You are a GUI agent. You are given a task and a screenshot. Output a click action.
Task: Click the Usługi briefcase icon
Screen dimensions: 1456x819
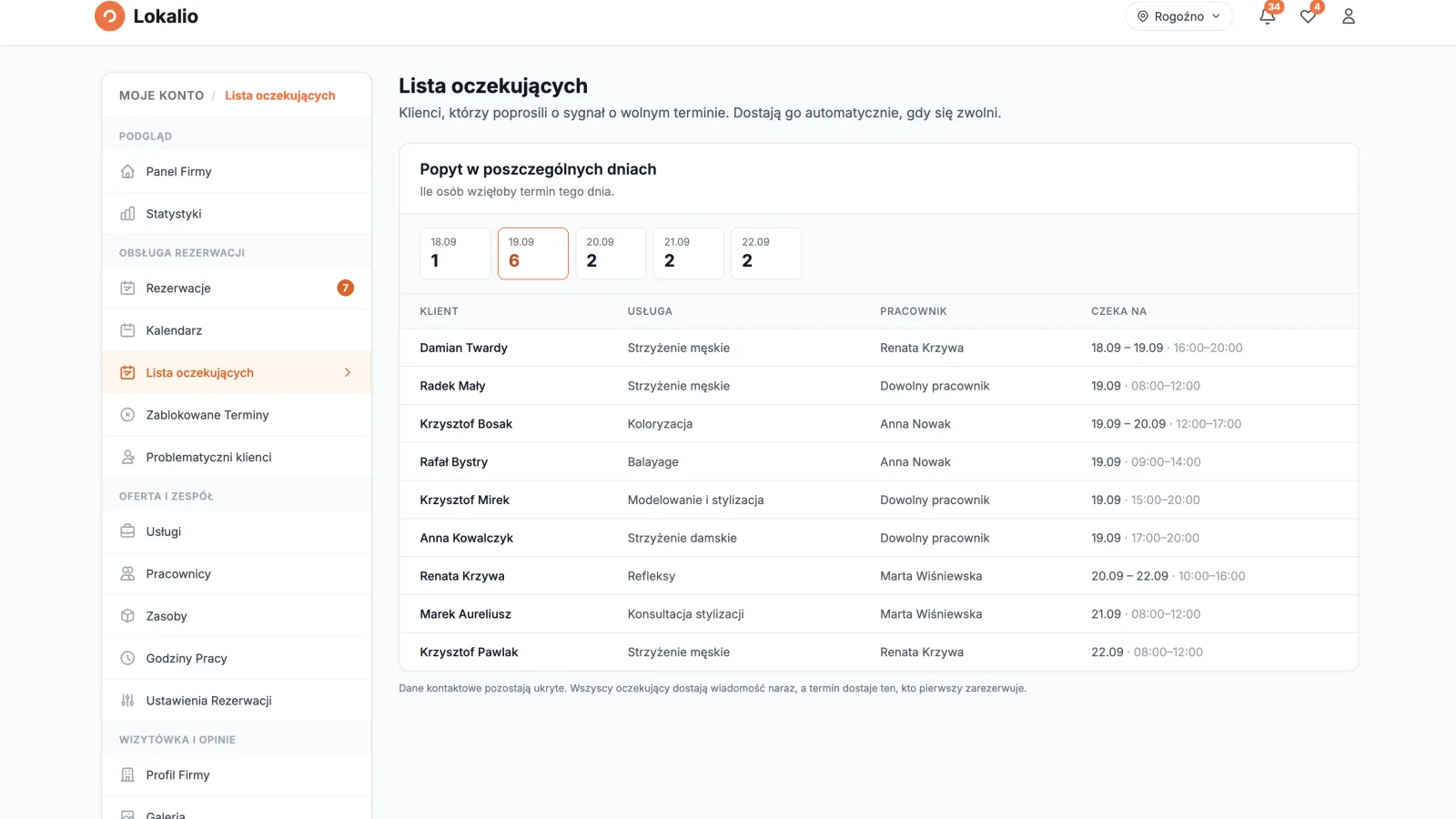point(127,531)
